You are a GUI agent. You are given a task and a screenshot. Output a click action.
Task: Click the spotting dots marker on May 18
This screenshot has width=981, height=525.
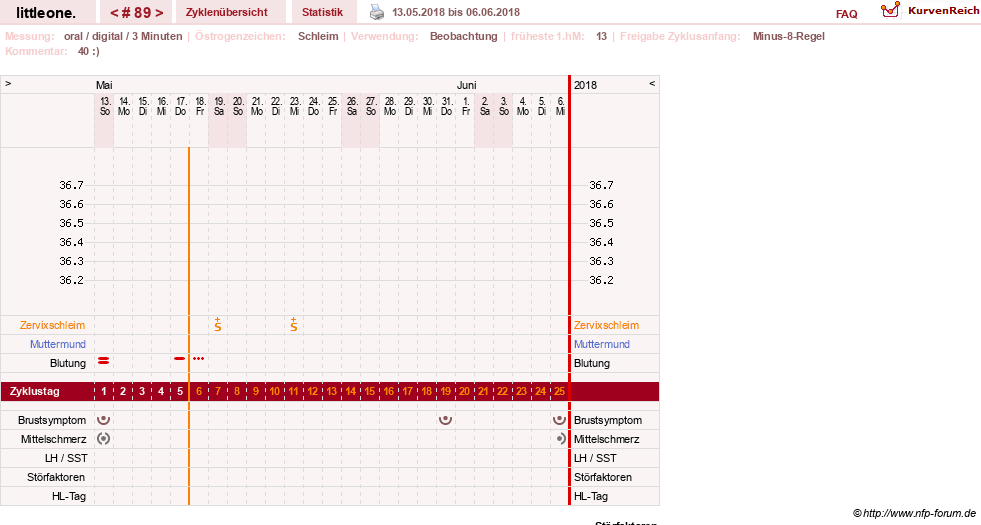click(x=198, y=359)
